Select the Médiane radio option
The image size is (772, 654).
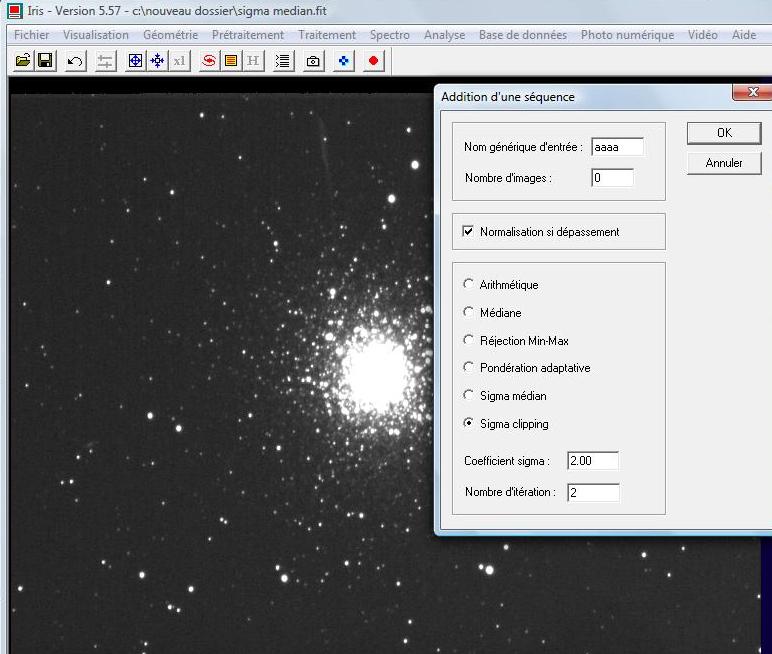468,312
